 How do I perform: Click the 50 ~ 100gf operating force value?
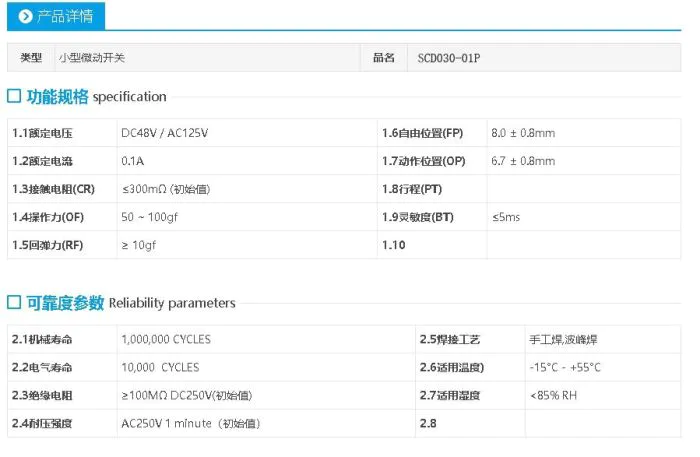tap(154, 217)
